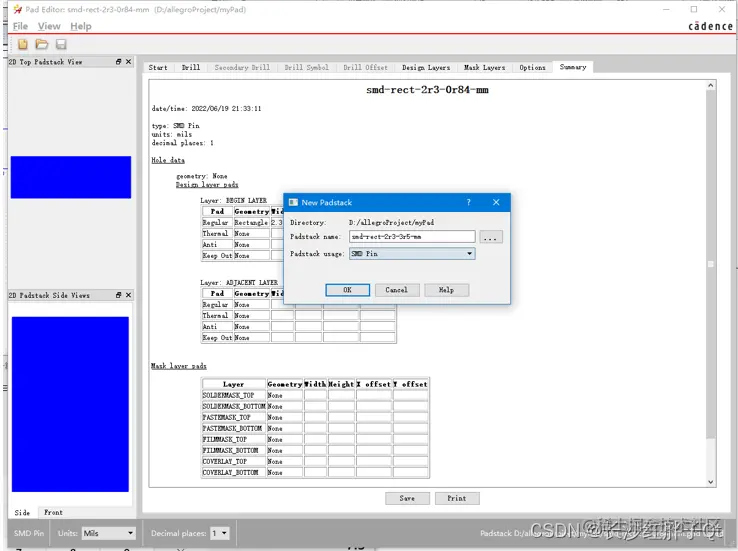Click the PASTEMASK_TOP table row label
The height and width of the screenshot is (551, 738).
pyautogui.click(x=226, y=417)
